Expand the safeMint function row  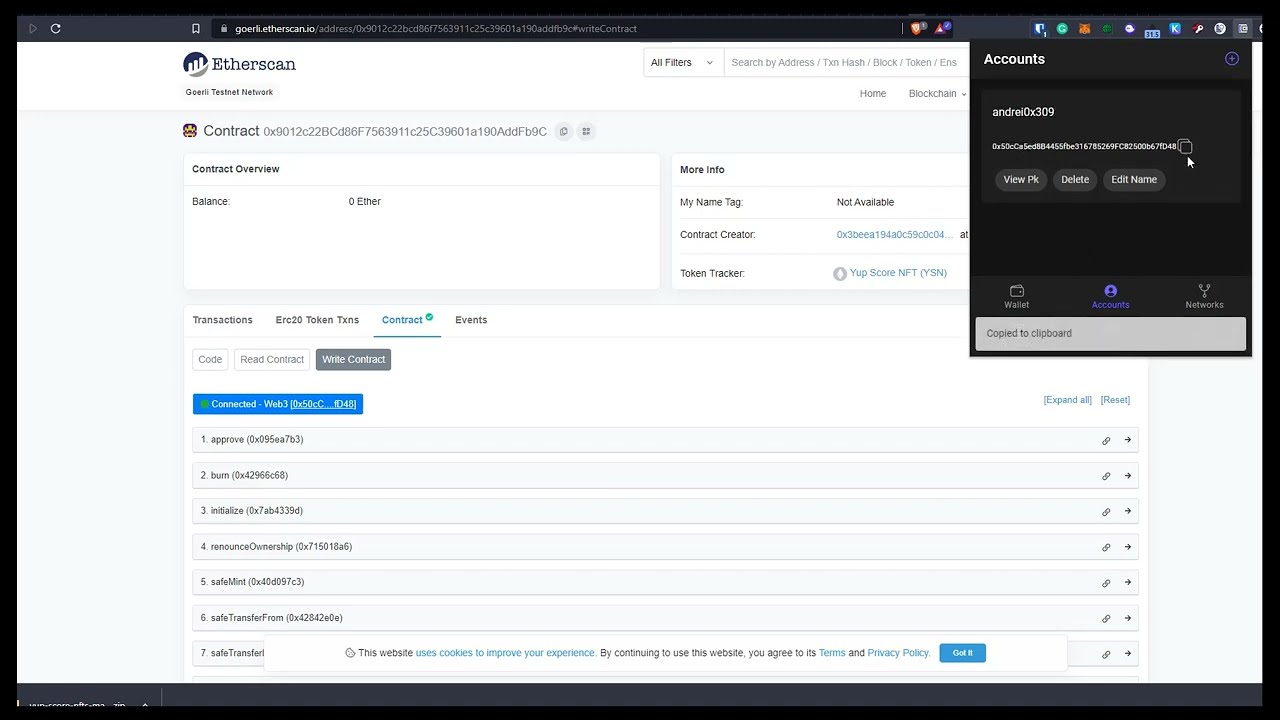coord(665,582)
